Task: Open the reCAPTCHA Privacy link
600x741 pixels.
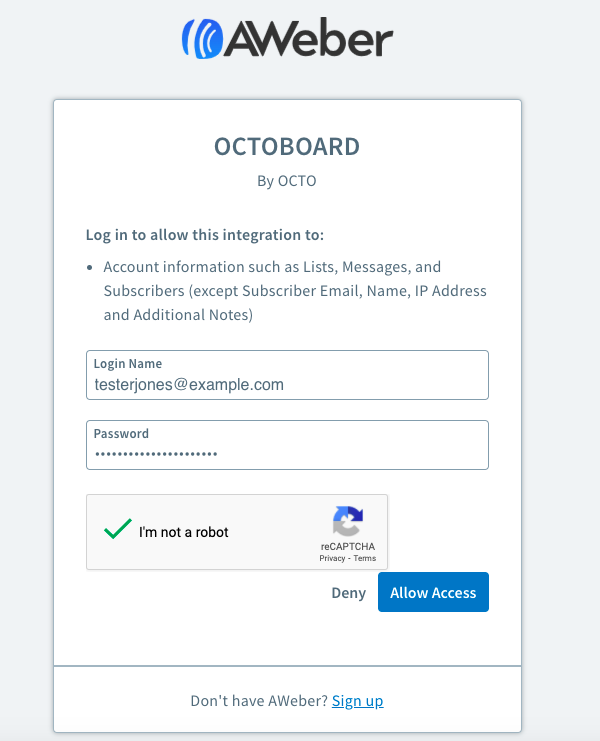Action: pyautogui.click(x=332, y=558)
